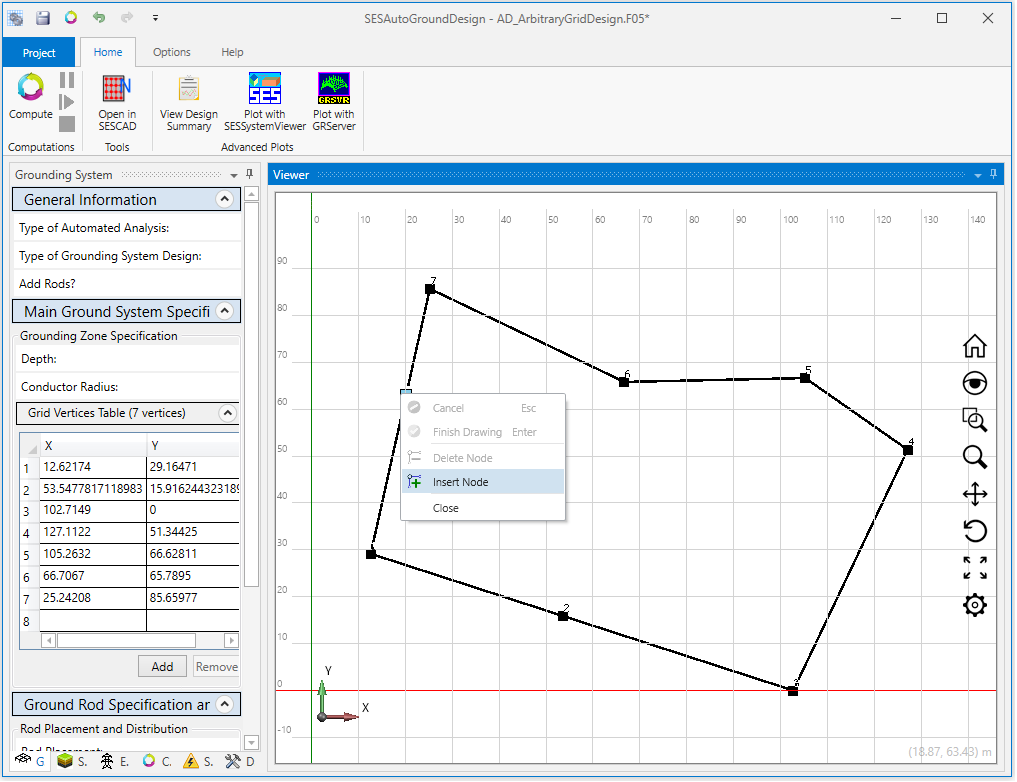Open View Design Summary
The image size is (1017, 782).
189,102
